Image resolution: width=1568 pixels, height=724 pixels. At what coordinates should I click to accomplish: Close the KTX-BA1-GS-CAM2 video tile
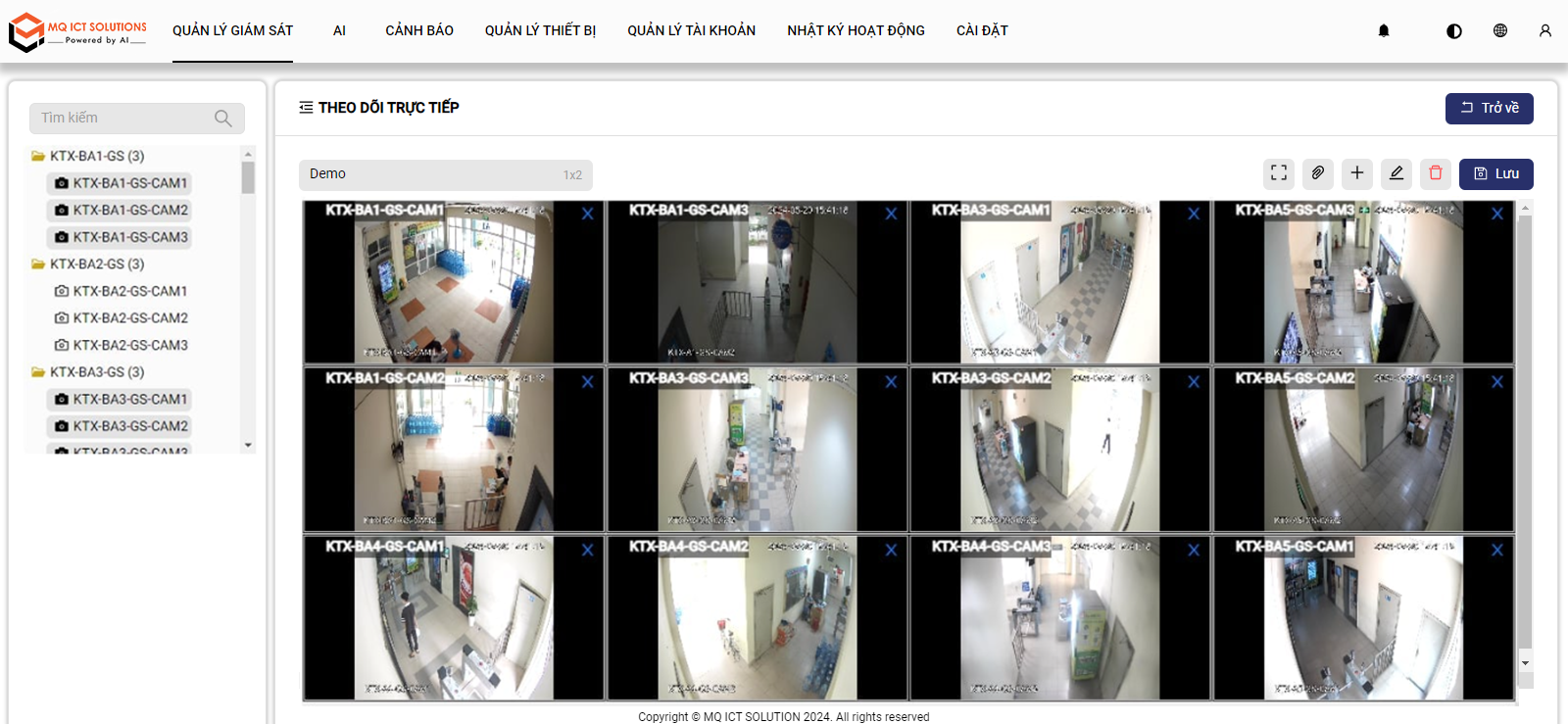coord(587,382)
